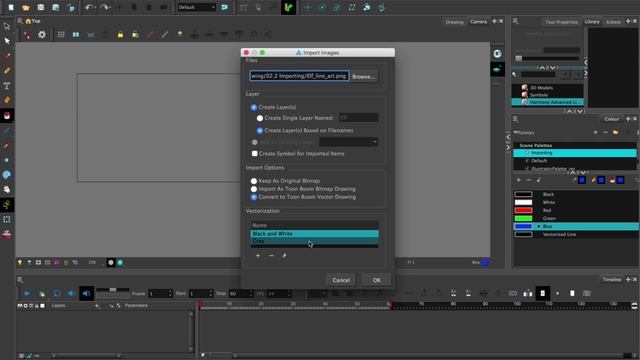Open the Add to Existing Layer dropdown

348,142
